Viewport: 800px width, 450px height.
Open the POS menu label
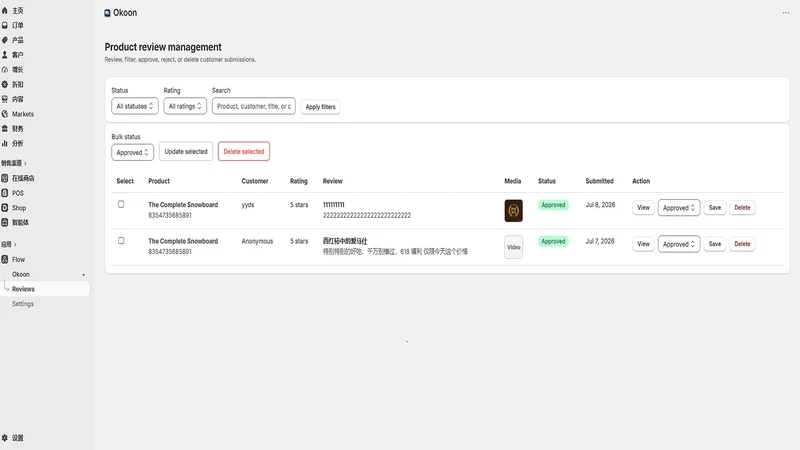[18, 193]
